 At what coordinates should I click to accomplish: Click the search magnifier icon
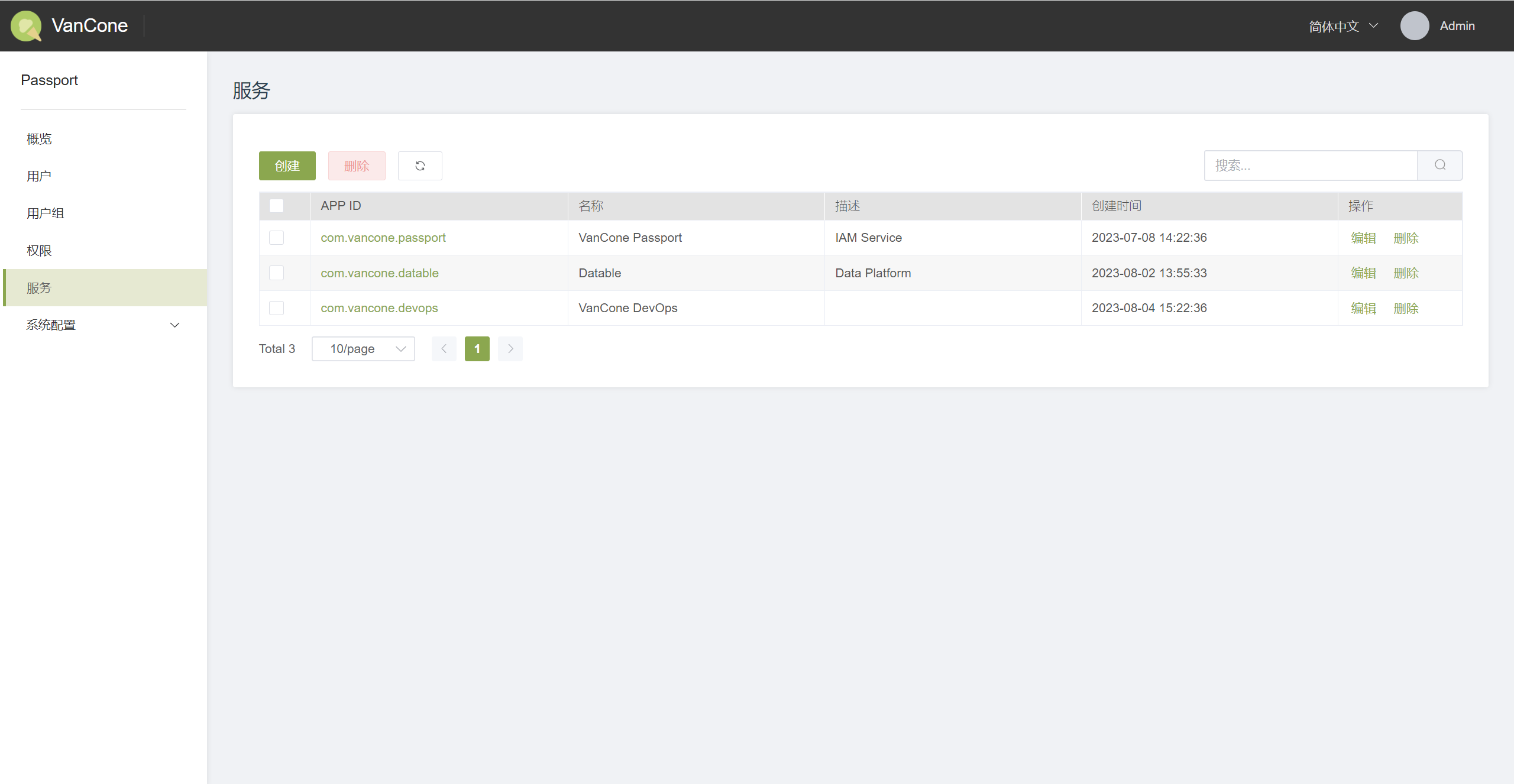tap(1440, 166)
